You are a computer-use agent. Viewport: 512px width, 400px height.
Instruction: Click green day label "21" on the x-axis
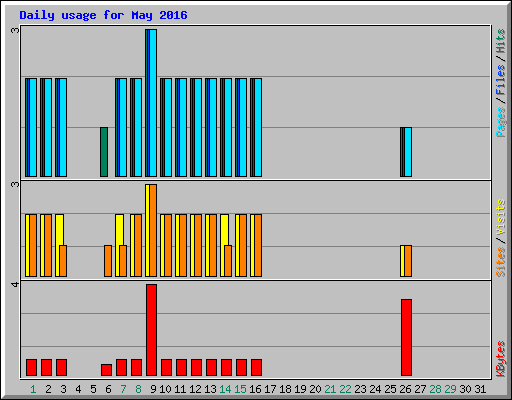tap(330, 389)
